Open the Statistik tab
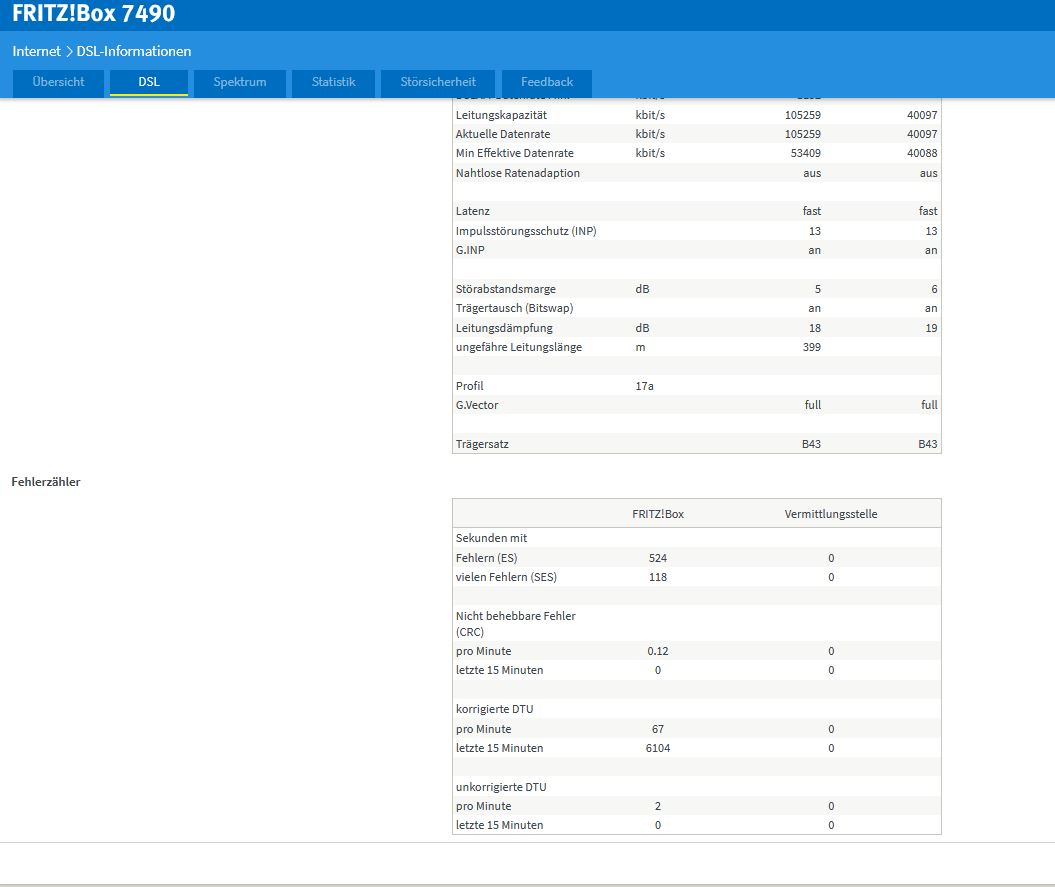Image resolution: width=1055 pixels, height=887 pixels. (333, 83)
